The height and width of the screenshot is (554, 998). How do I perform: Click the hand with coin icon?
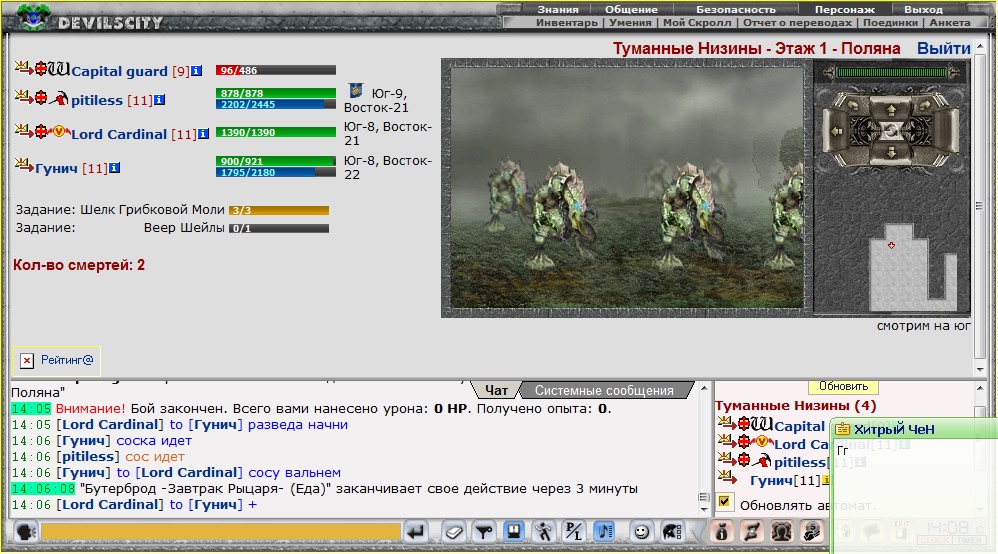click(x=812, y=532)
